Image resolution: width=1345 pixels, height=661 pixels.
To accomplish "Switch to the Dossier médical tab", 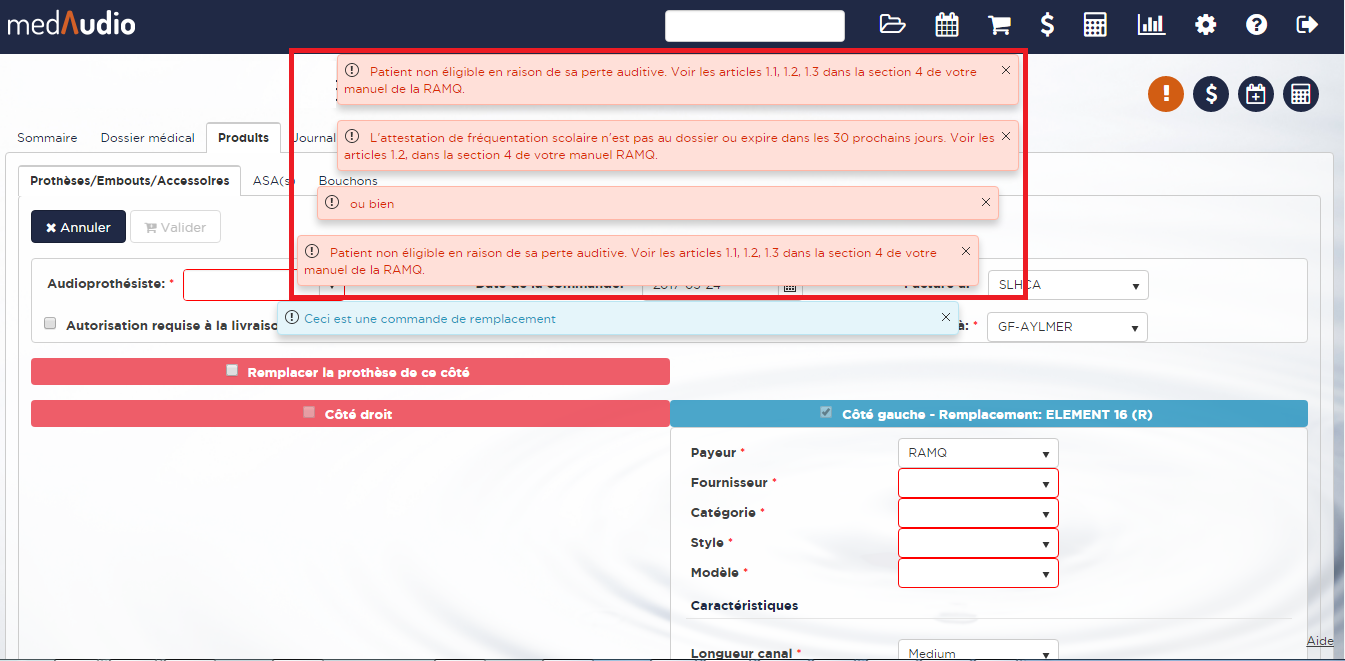I will point(147,138).
